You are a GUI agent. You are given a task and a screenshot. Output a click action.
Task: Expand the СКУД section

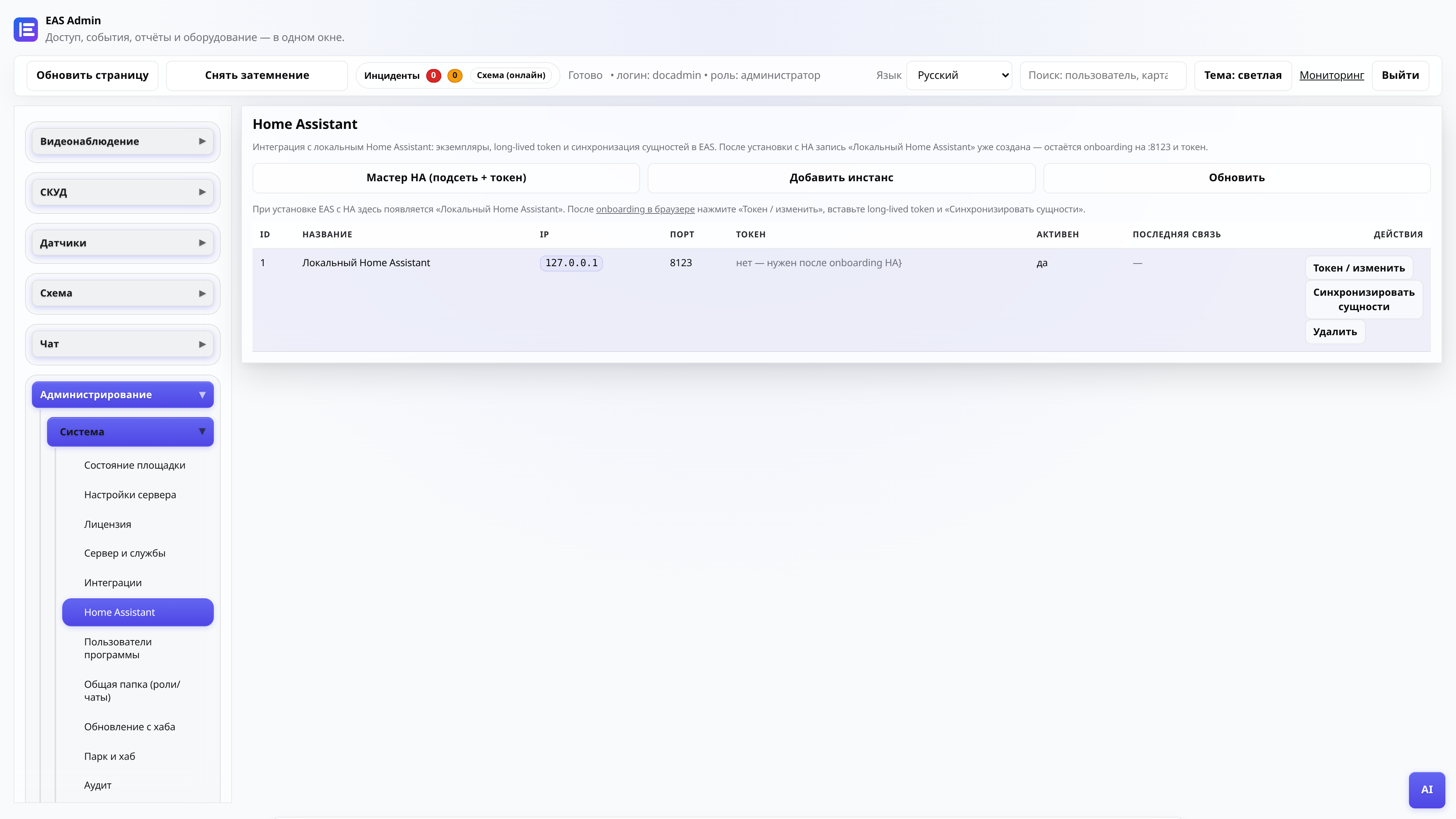pos(122,192)
